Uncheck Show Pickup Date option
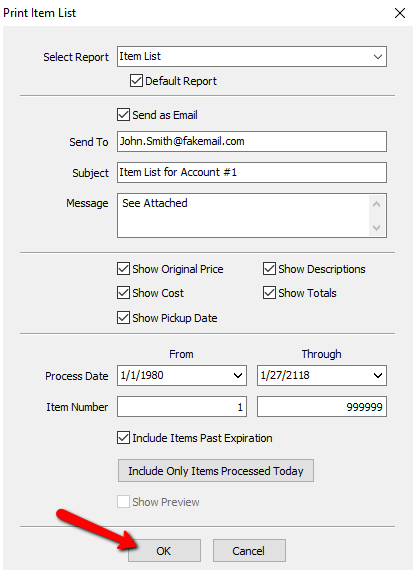This screenshot has width=413, height=572. pyautogui.click(x=123, y=318)
